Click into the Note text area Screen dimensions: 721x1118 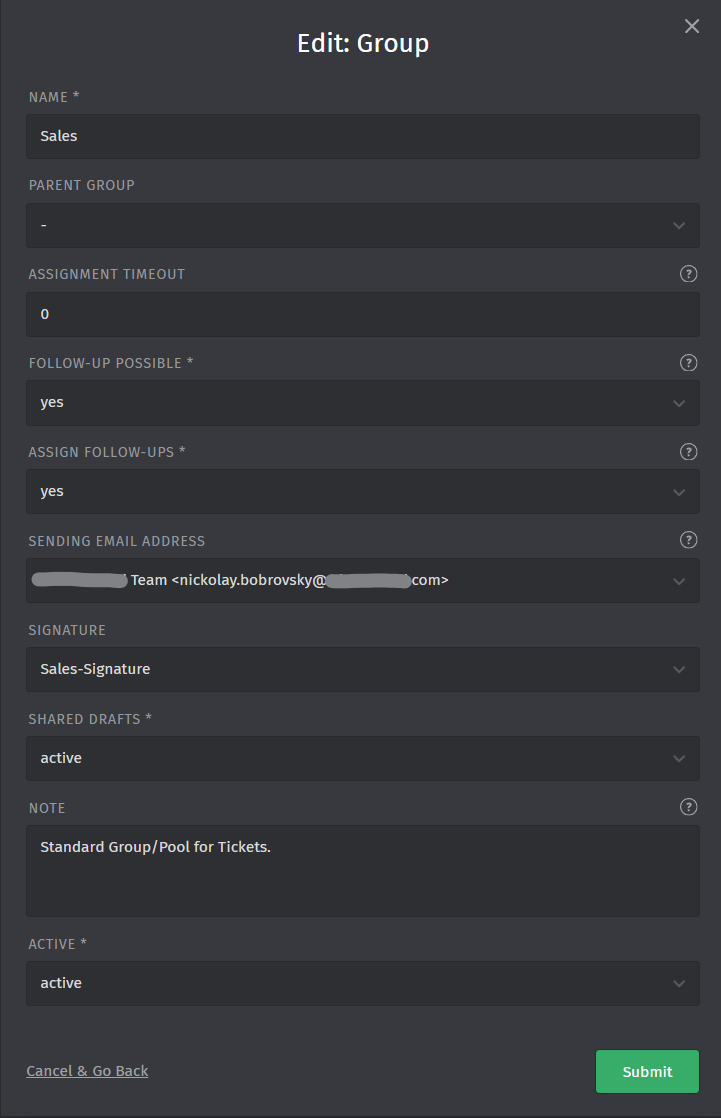pos(362,871)
